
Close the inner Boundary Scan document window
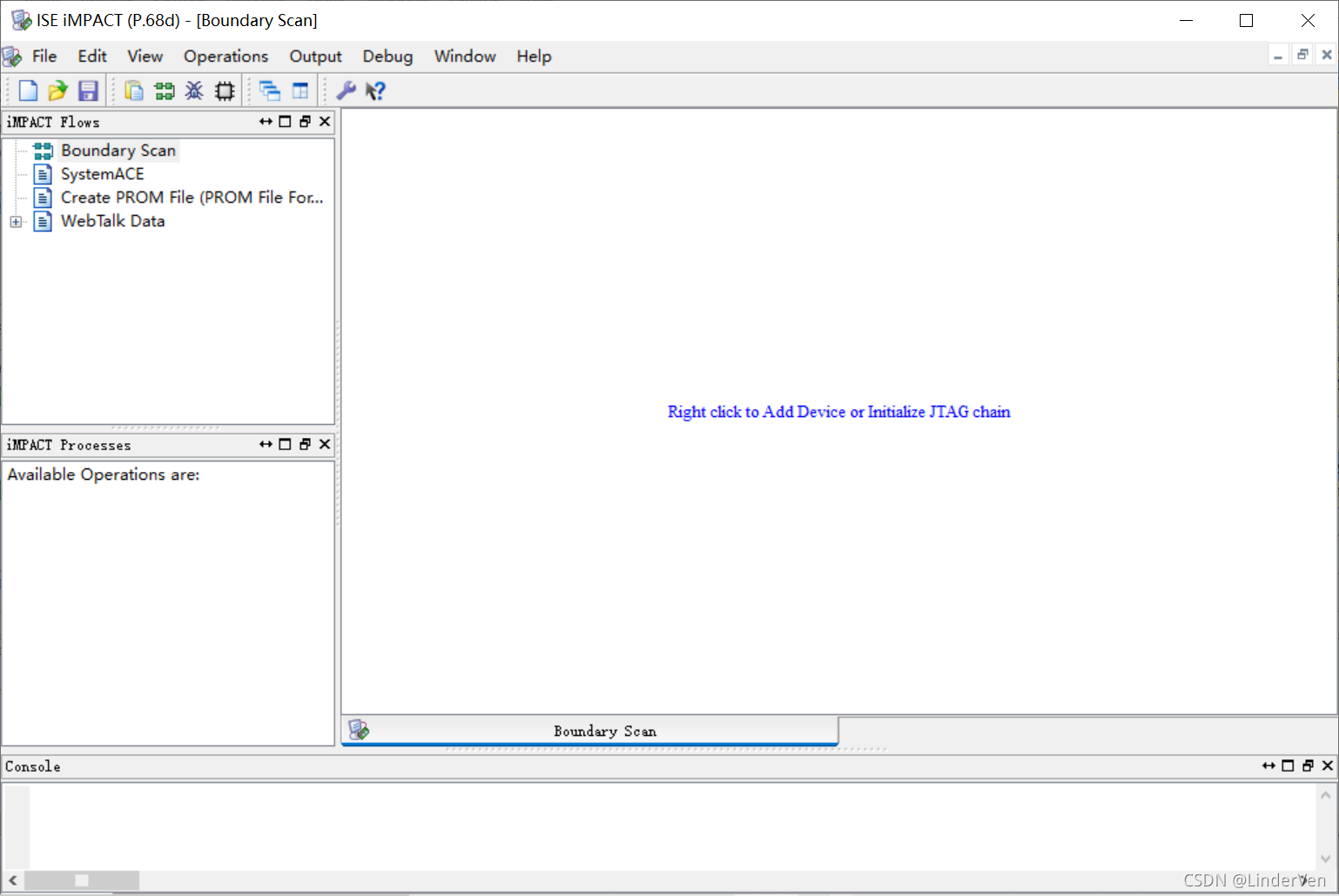pyautogui.click(x=1327, y=55)
